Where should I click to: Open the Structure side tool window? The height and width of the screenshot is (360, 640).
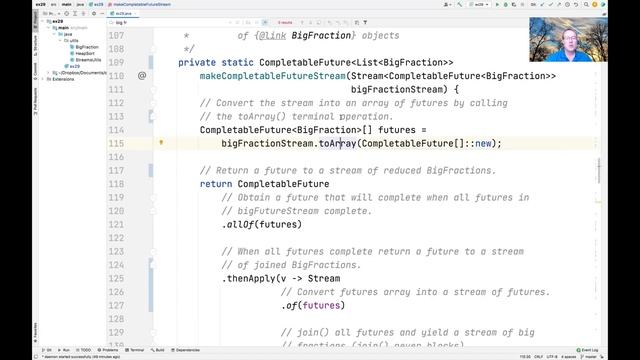point(36,45)
